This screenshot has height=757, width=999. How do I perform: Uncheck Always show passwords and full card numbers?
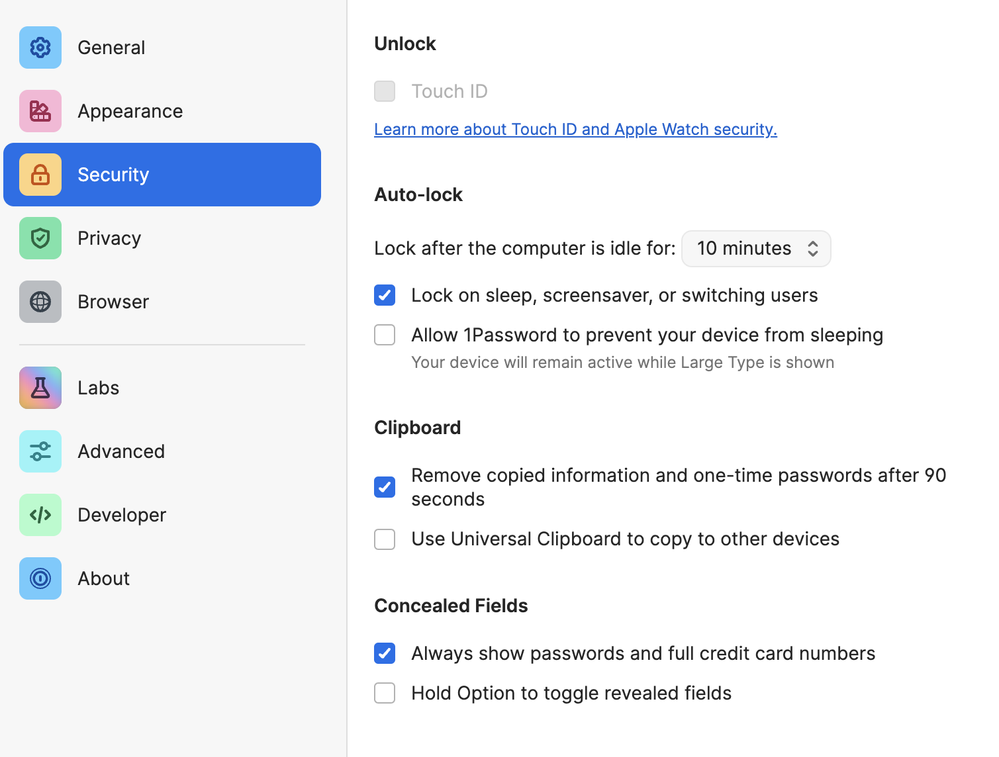click(385, 653)
